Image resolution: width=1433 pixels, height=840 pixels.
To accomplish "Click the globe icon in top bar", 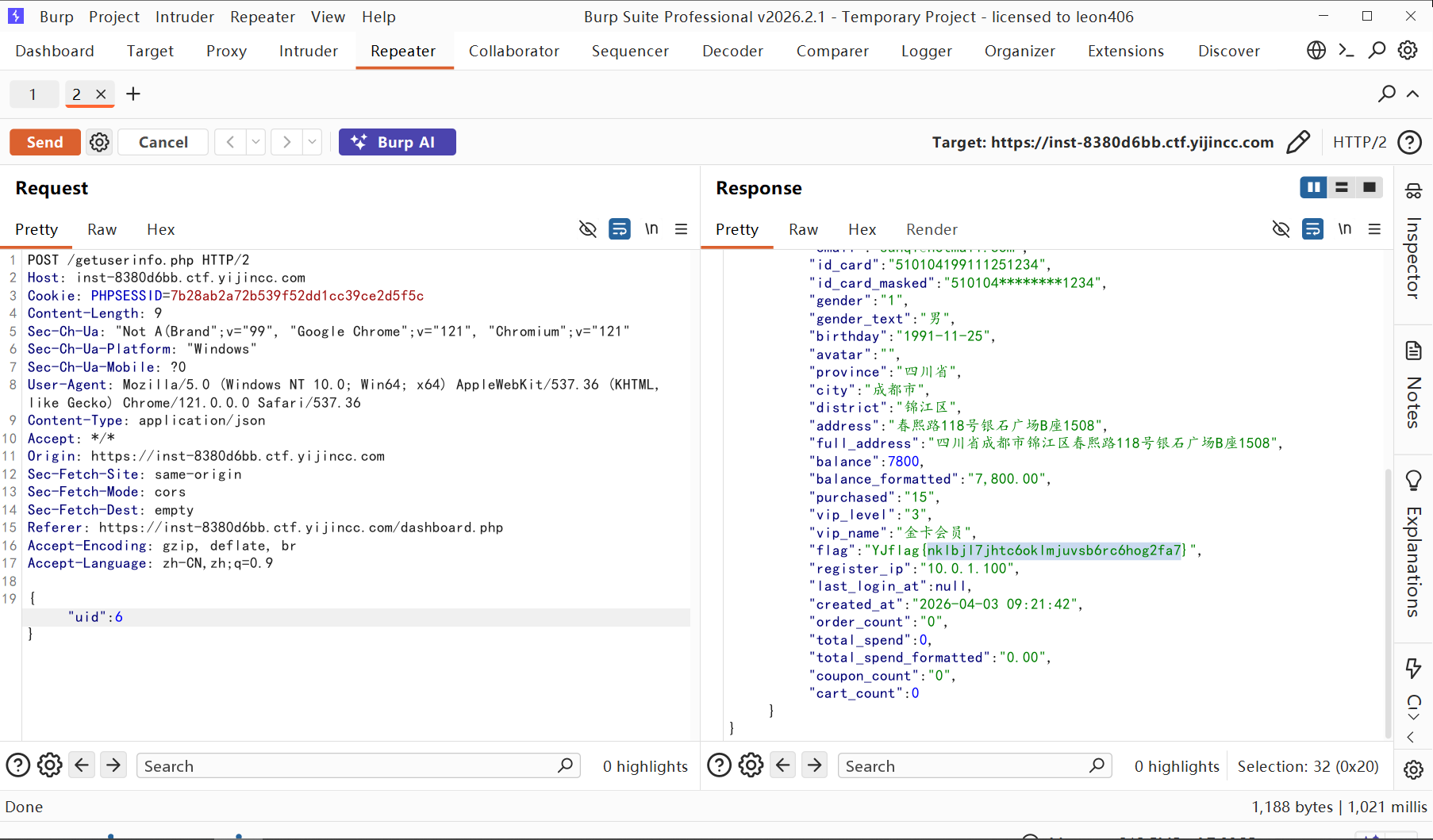I will (1316, 51).
